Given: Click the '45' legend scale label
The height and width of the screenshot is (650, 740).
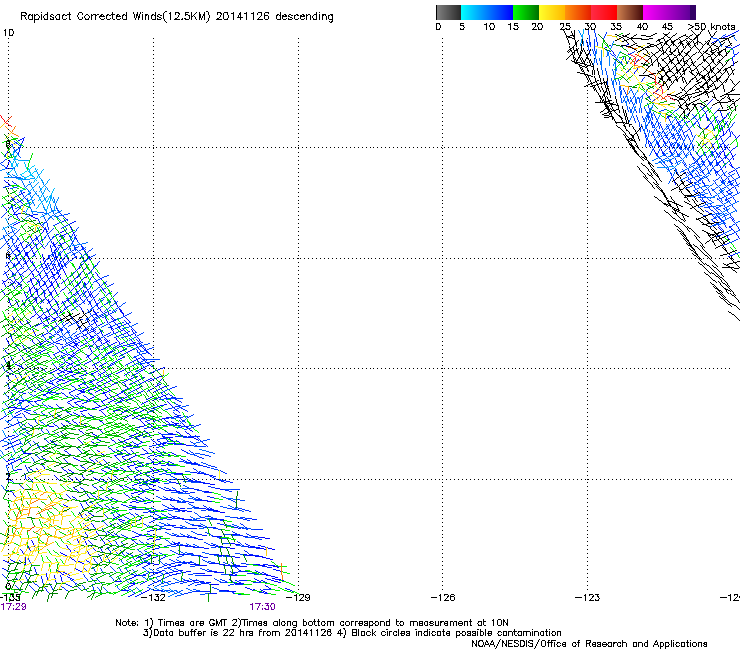Looking at the screenshot, I should tap(667, 26).
